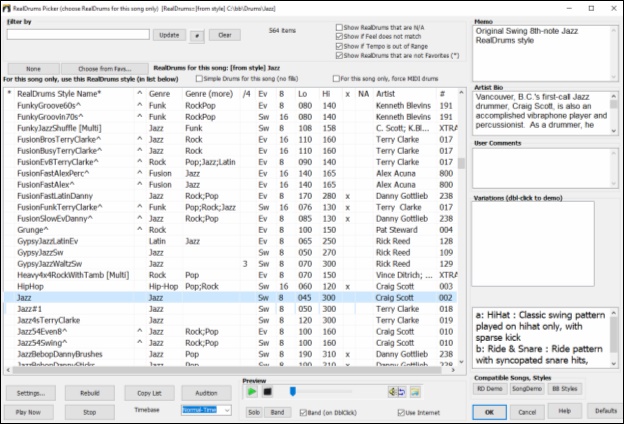Click inside the Variations list box

pyautogui.click(x=533, y=244)
